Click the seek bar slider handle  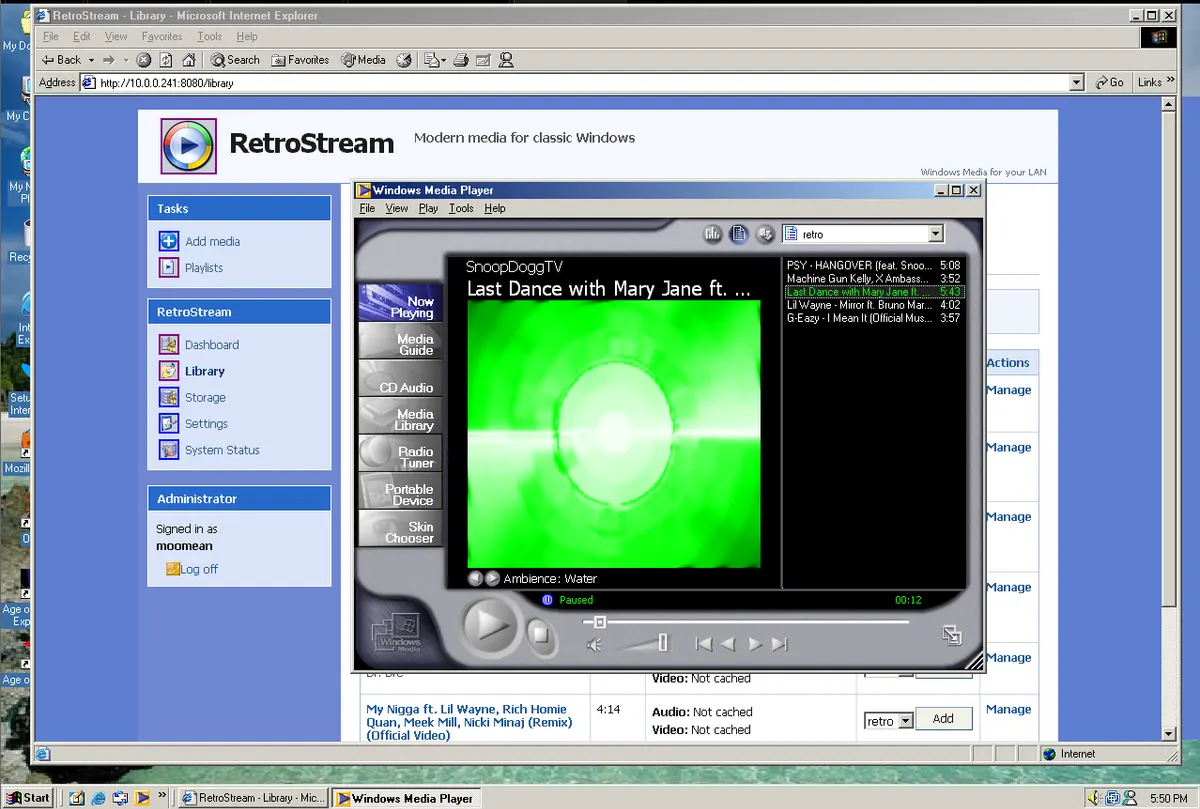coord(600,622)
